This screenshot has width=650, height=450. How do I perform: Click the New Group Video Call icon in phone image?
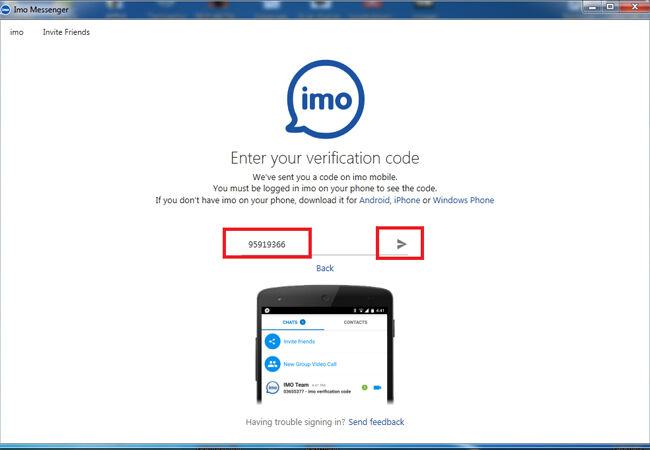click(x=272, y=364)
